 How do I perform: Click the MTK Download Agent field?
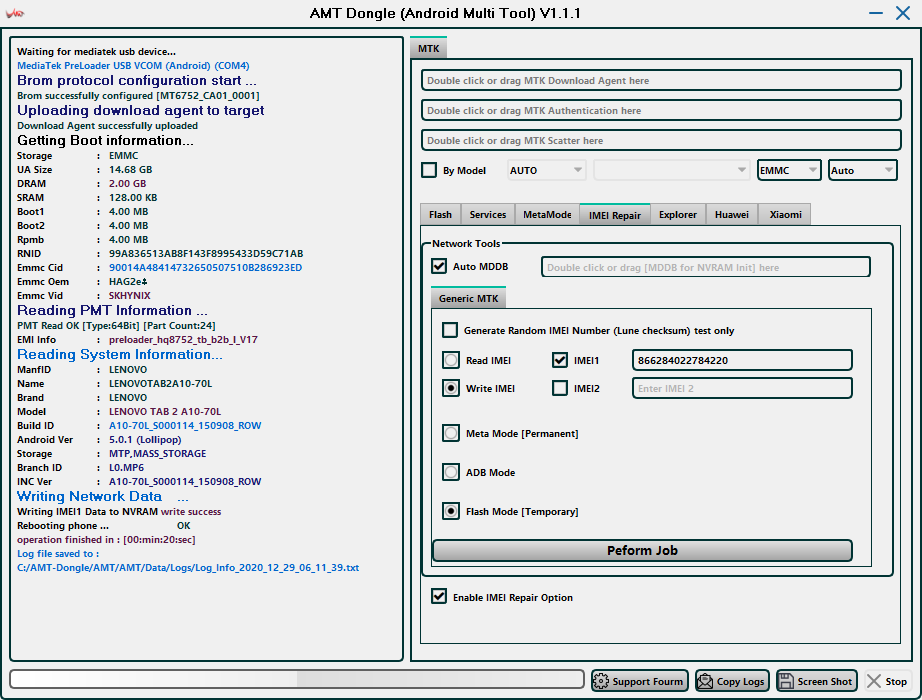point(662,81)
